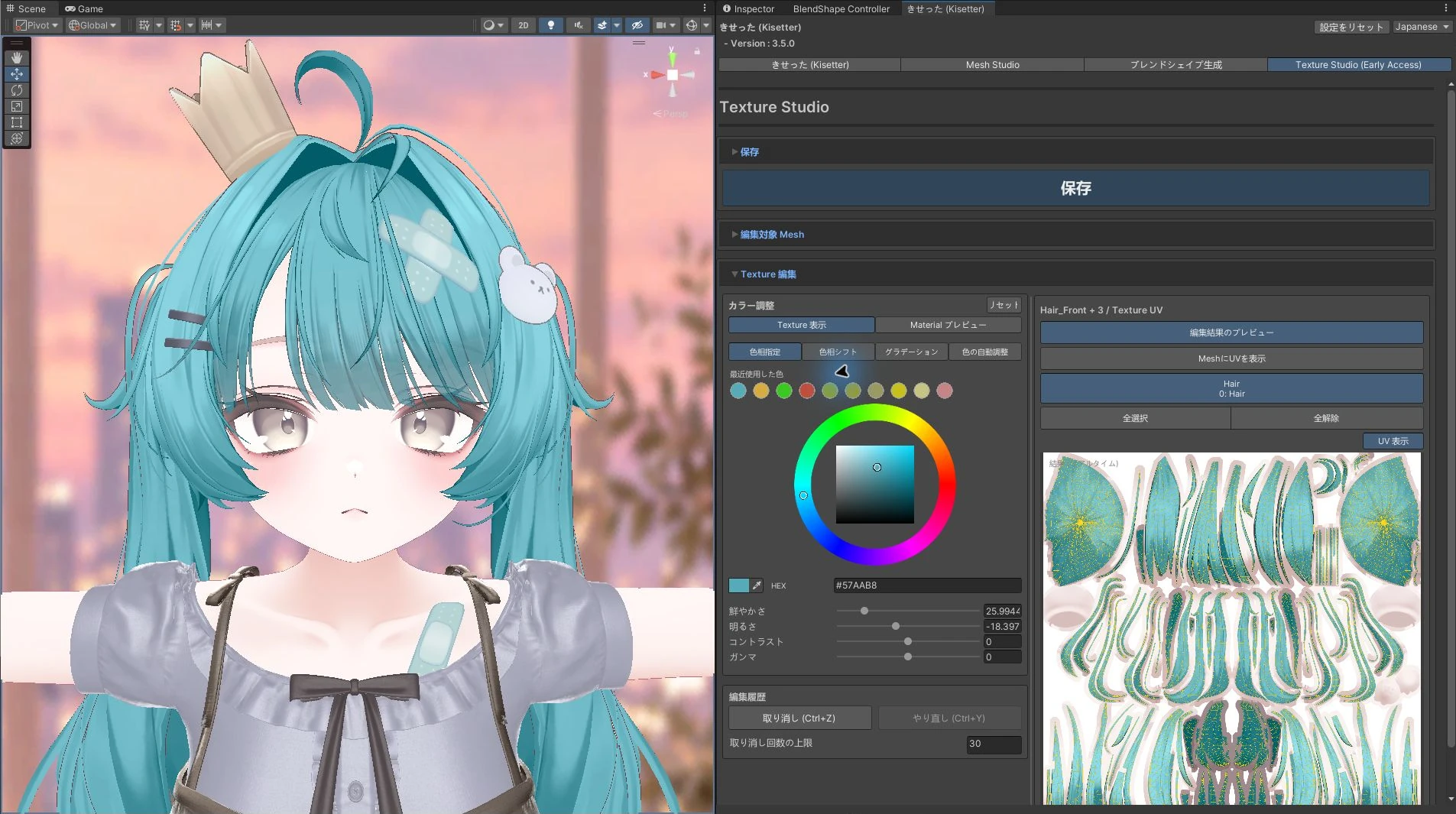Switch to the Game tab

[84, 8]
